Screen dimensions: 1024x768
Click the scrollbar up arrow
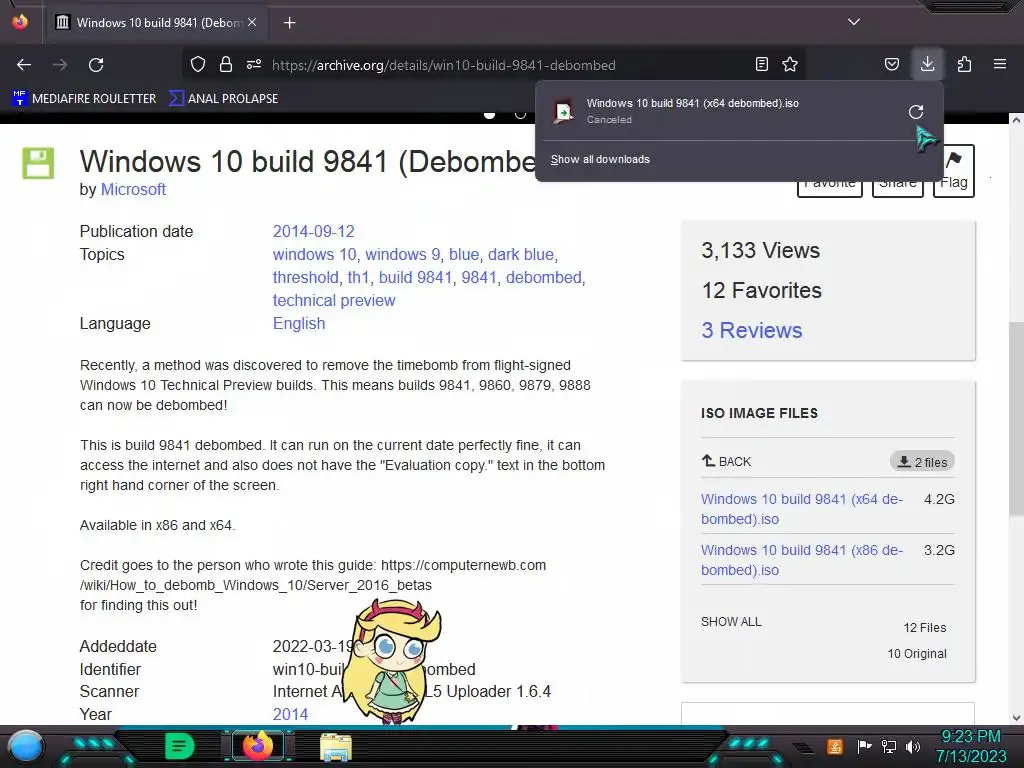pos(1016,120)
